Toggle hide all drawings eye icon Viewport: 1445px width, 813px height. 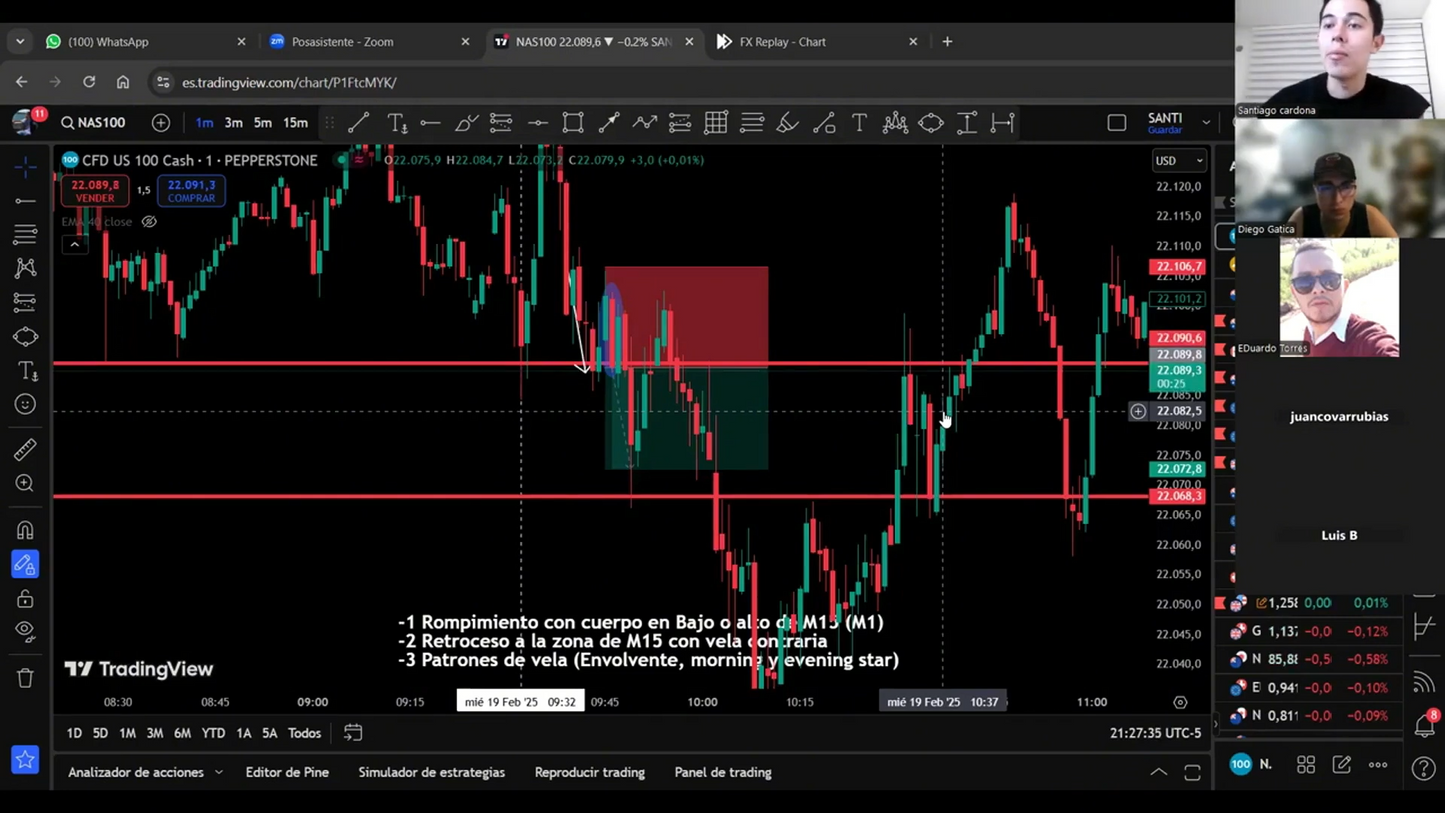(25, 631)
